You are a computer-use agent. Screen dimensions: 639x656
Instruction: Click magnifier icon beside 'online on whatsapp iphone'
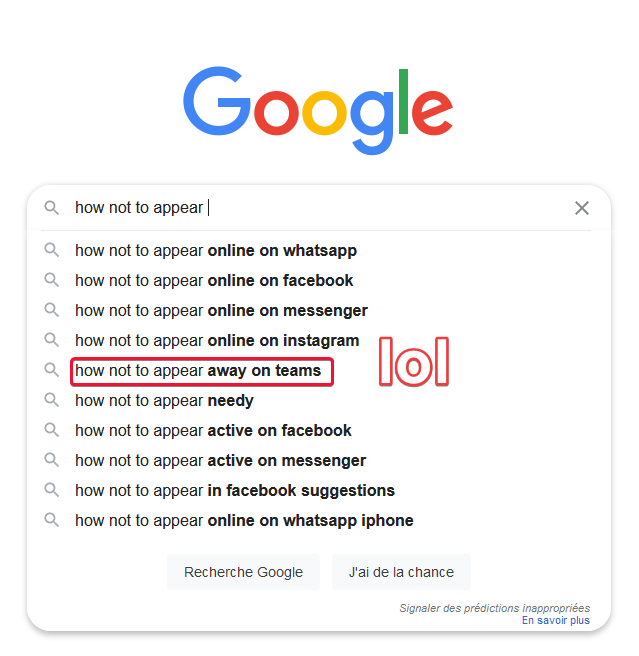pos(51,520)
